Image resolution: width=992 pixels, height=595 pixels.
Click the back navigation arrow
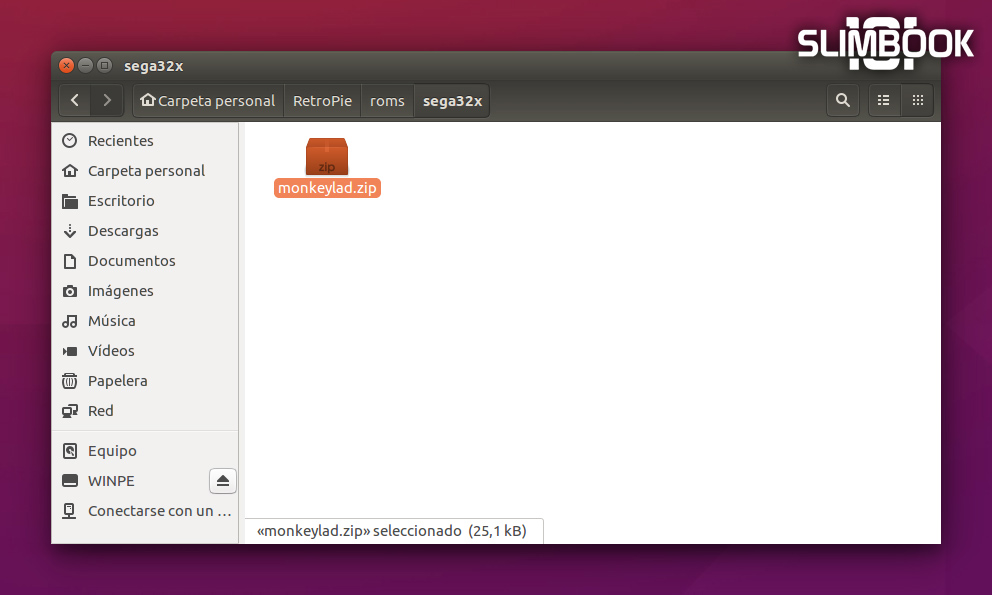[75, 100]
